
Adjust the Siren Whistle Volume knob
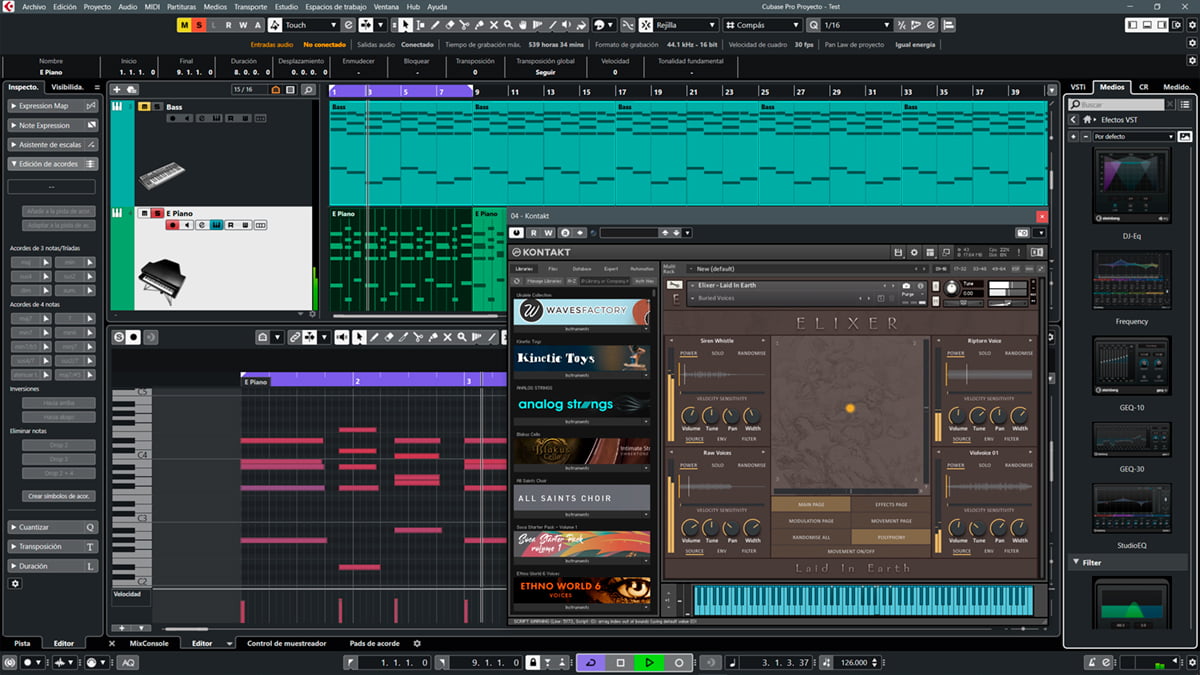(691, 415)
